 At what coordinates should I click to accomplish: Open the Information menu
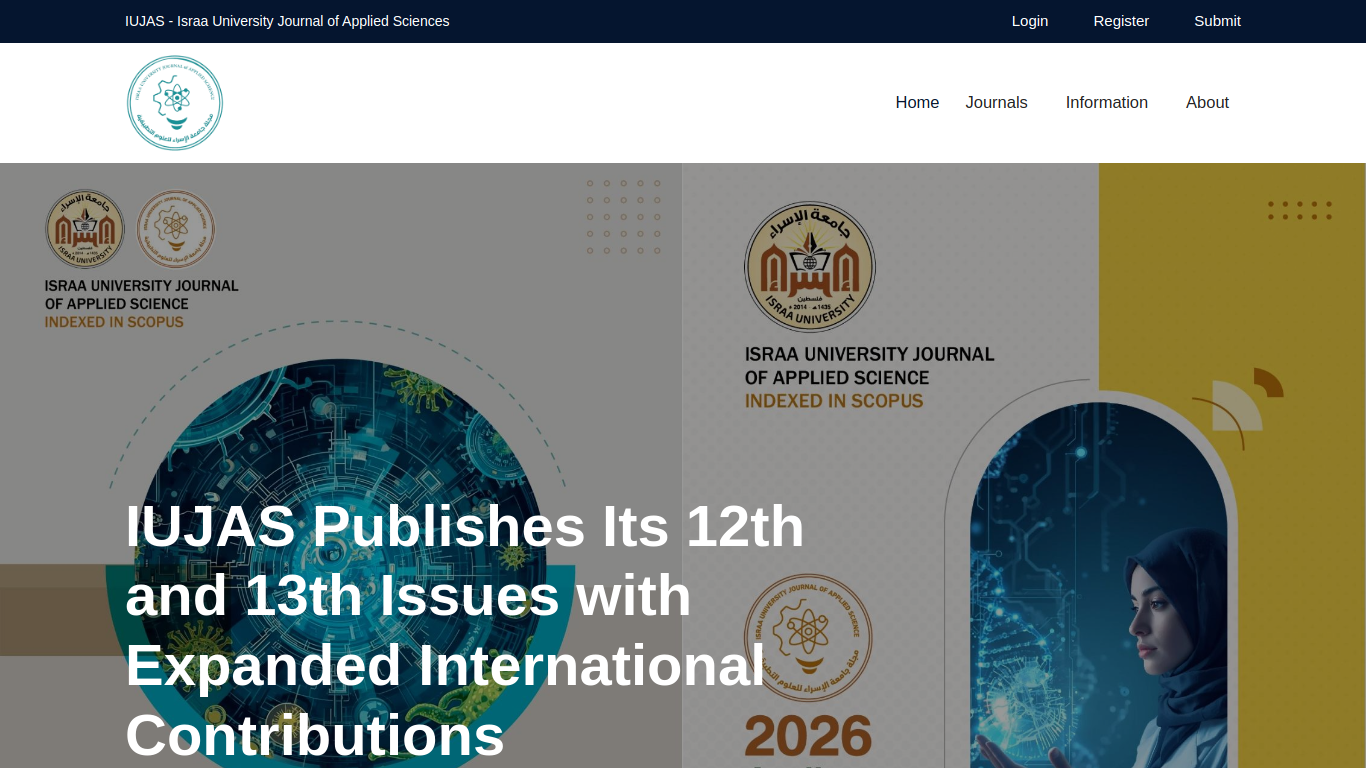pos(1106,102)
